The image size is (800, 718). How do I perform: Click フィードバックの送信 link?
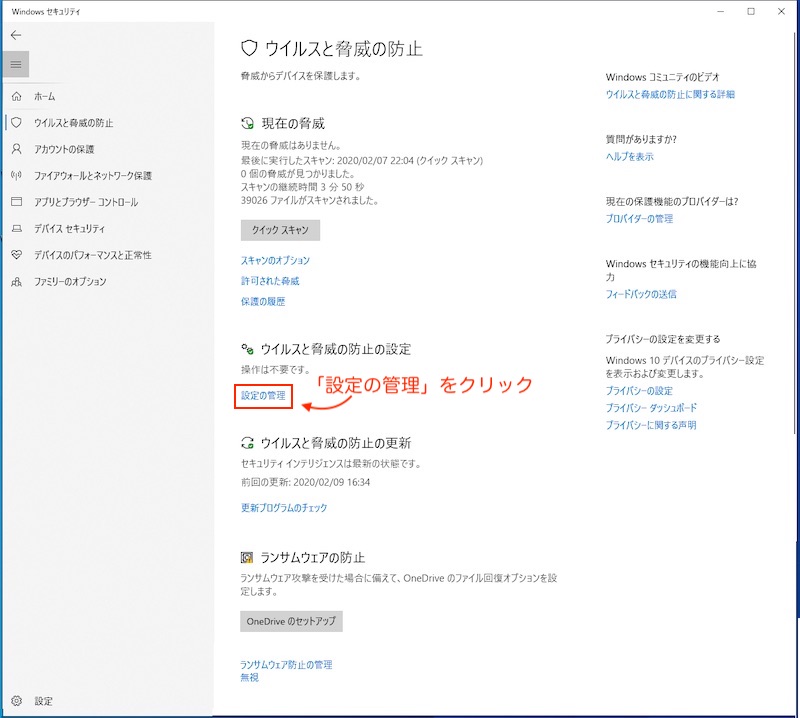click(641, 294)
